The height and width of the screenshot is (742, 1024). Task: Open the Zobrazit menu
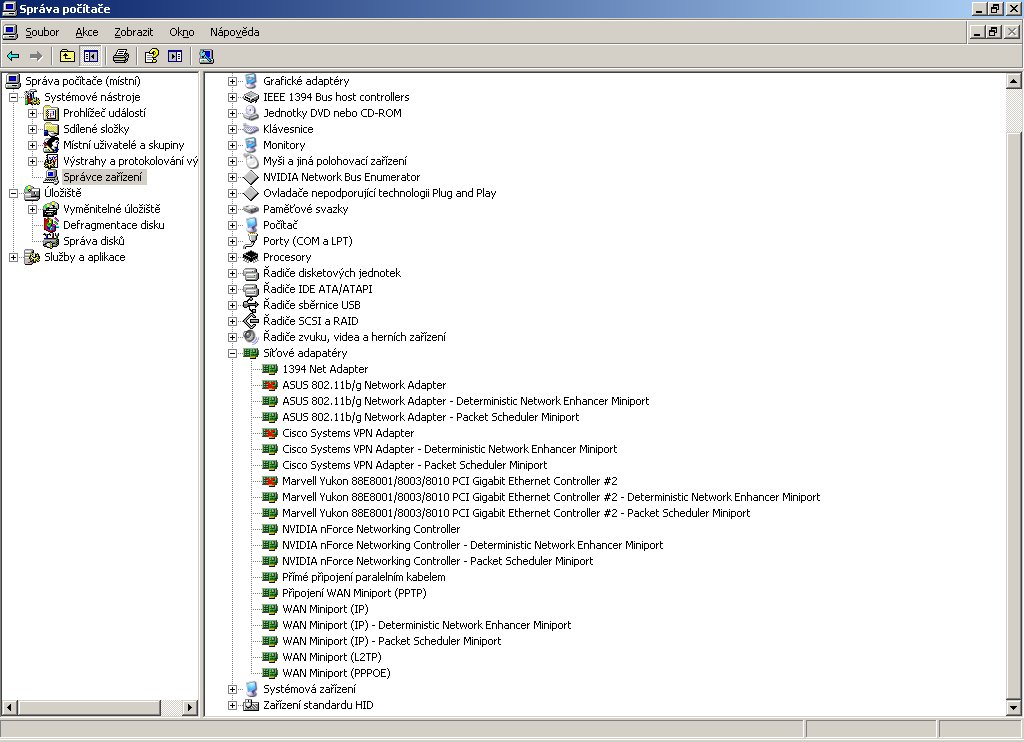(133, 32)
